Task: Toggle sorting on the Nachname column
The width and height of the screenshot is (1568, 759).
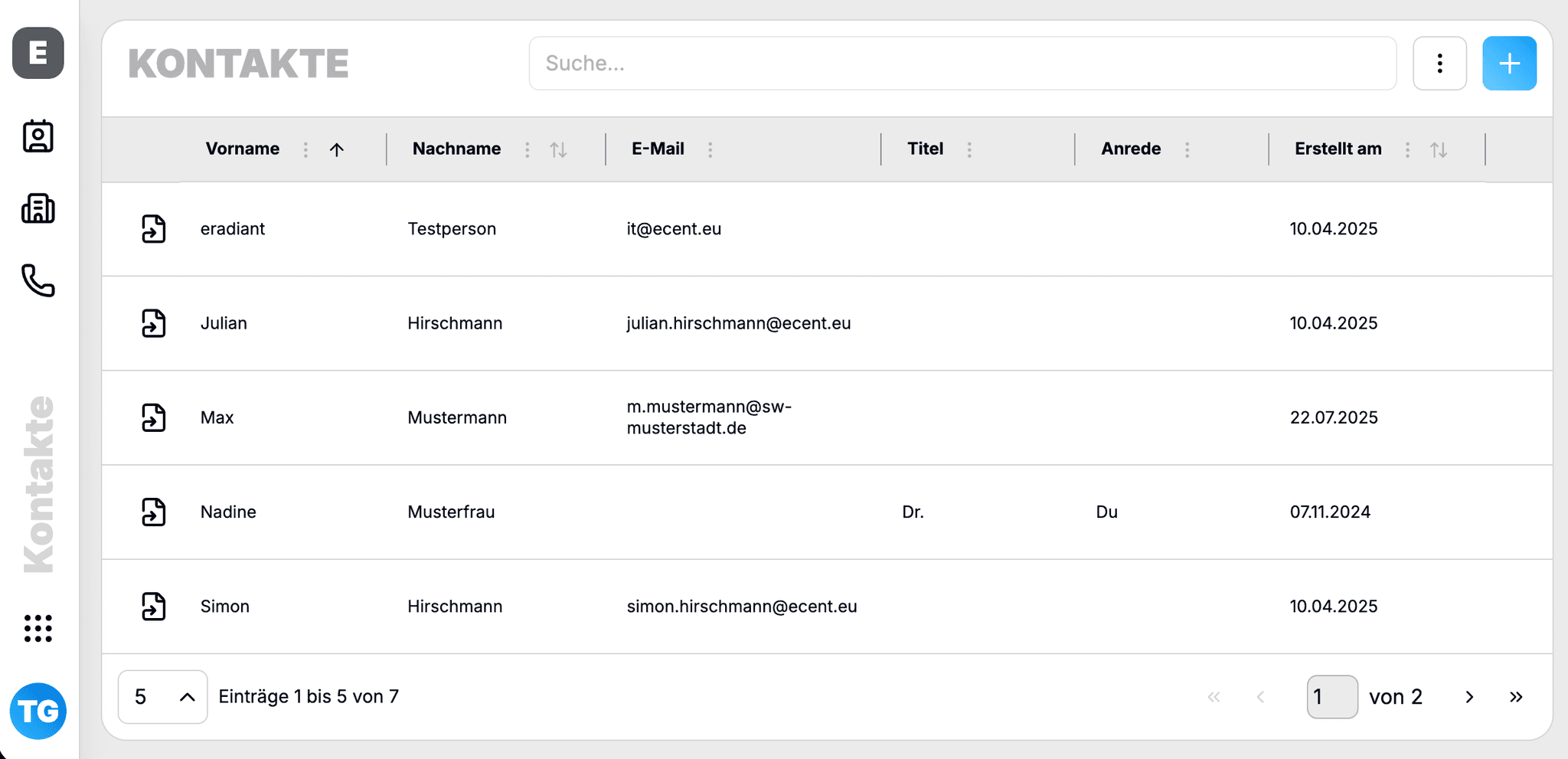Action: point(558,149)
